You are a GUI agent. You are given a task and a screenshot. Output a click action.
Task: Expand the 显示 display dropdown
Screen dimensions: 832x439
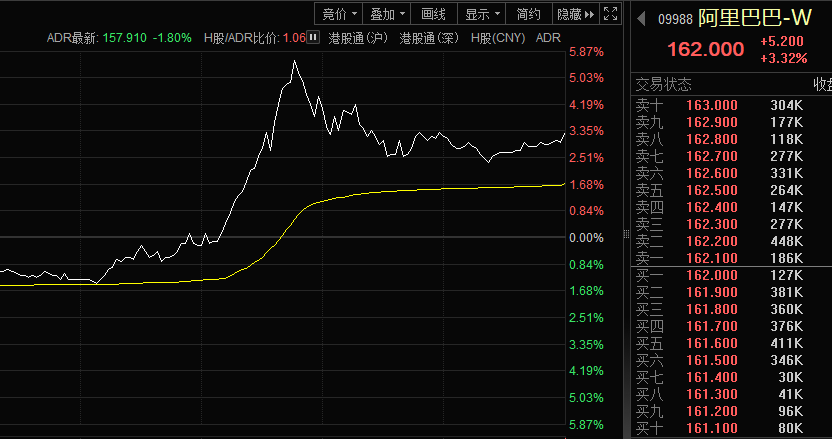(482, 14)
